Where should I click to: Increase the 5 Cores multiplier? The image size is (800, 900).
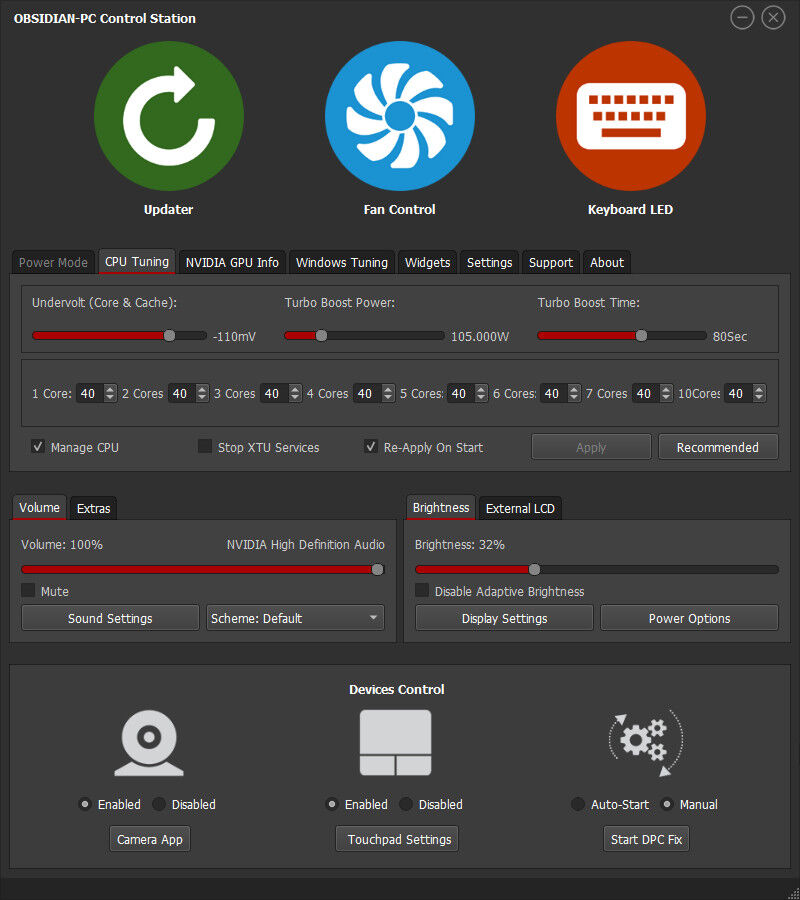(x=481, y=389)
